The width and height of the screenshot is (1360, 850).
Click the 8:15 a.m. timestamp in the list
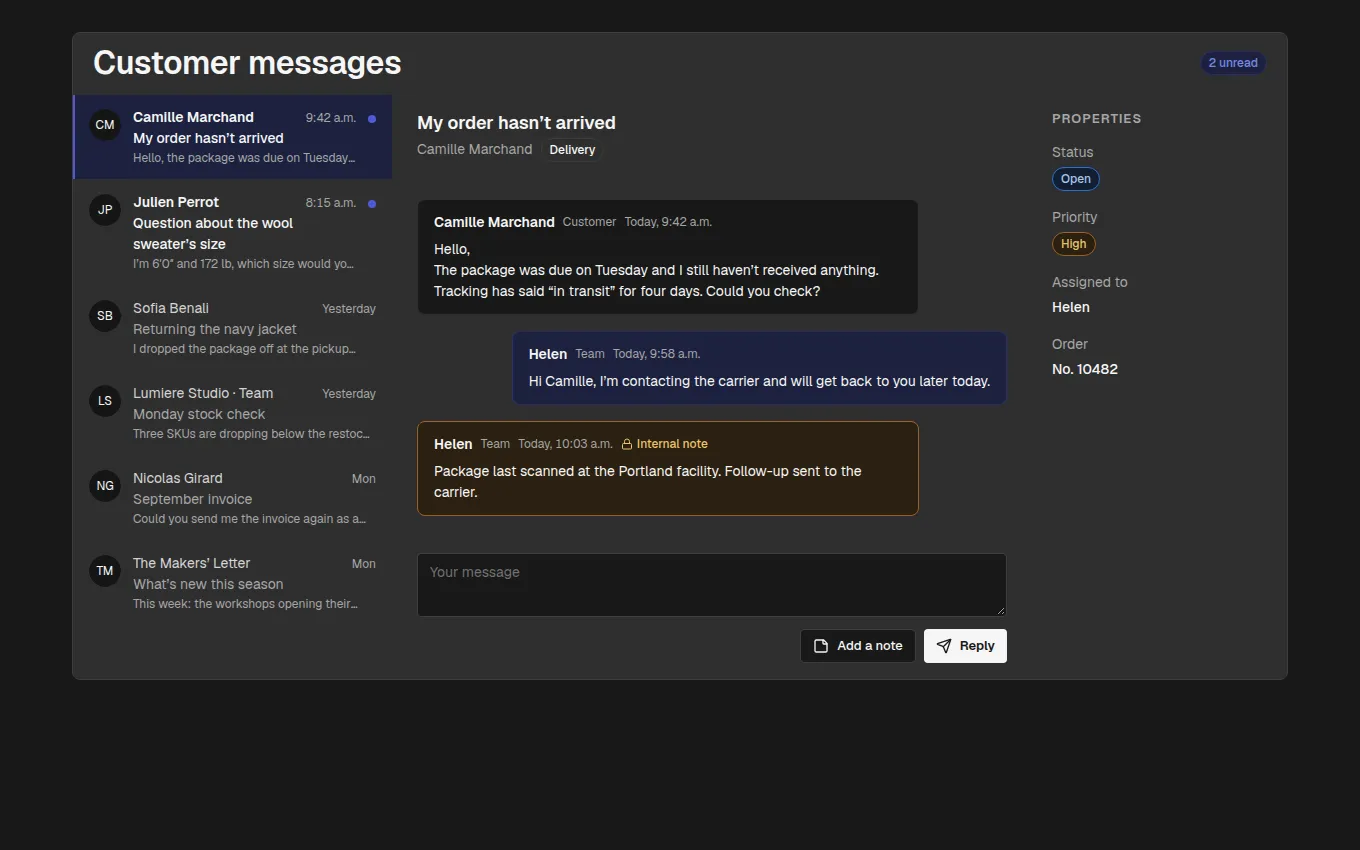(331, 203)
